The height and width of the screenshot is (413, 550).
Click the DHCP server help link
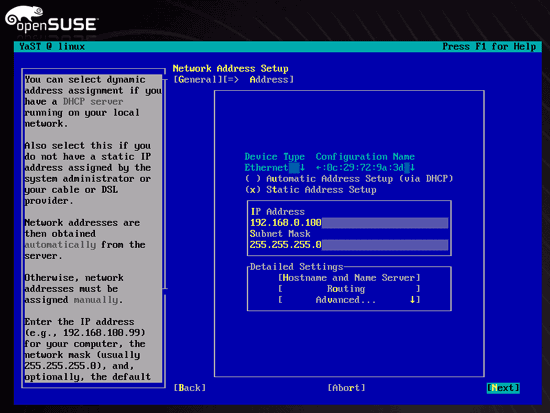[93, 102]
